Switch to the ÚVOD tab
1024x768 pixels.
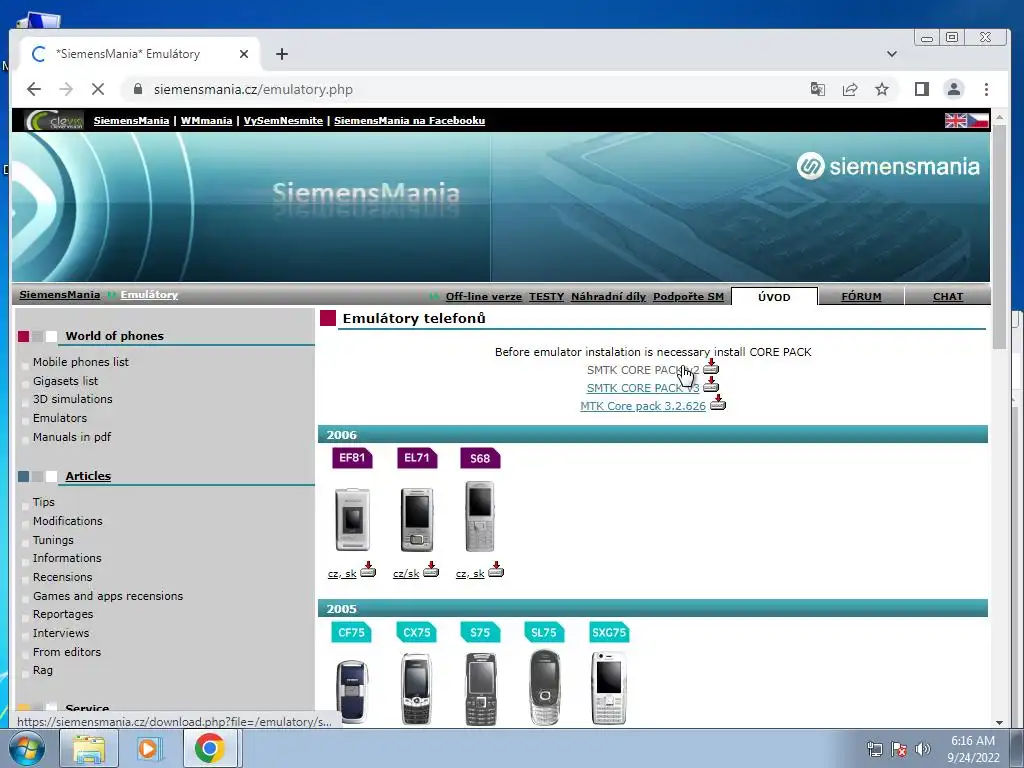774,296
